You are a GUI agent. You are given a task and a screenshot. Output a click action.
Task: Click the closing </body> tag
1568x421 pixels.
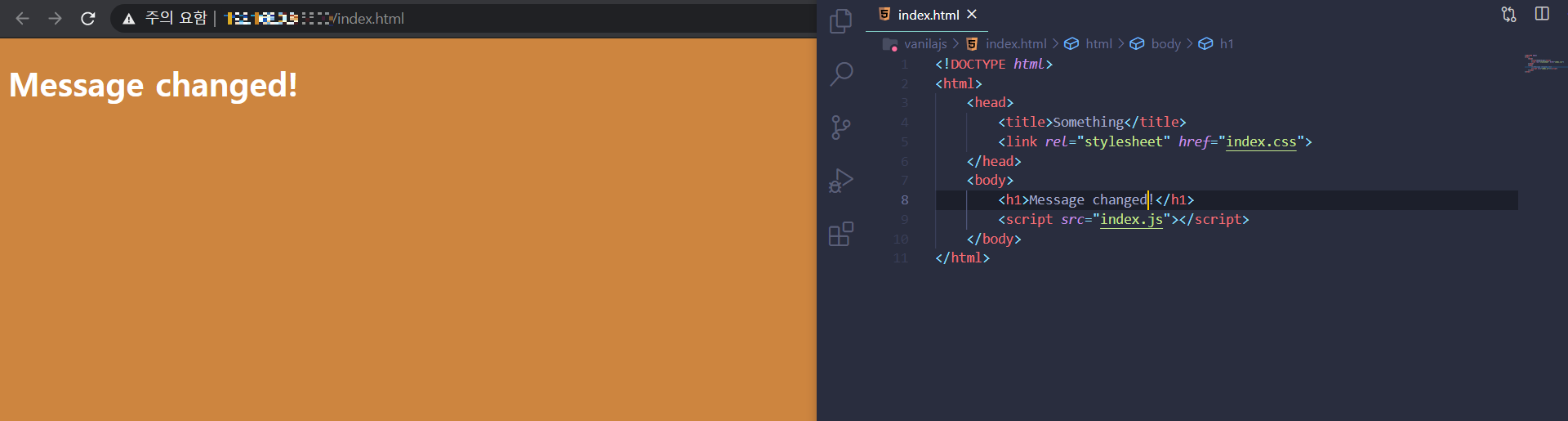(994, 239)
